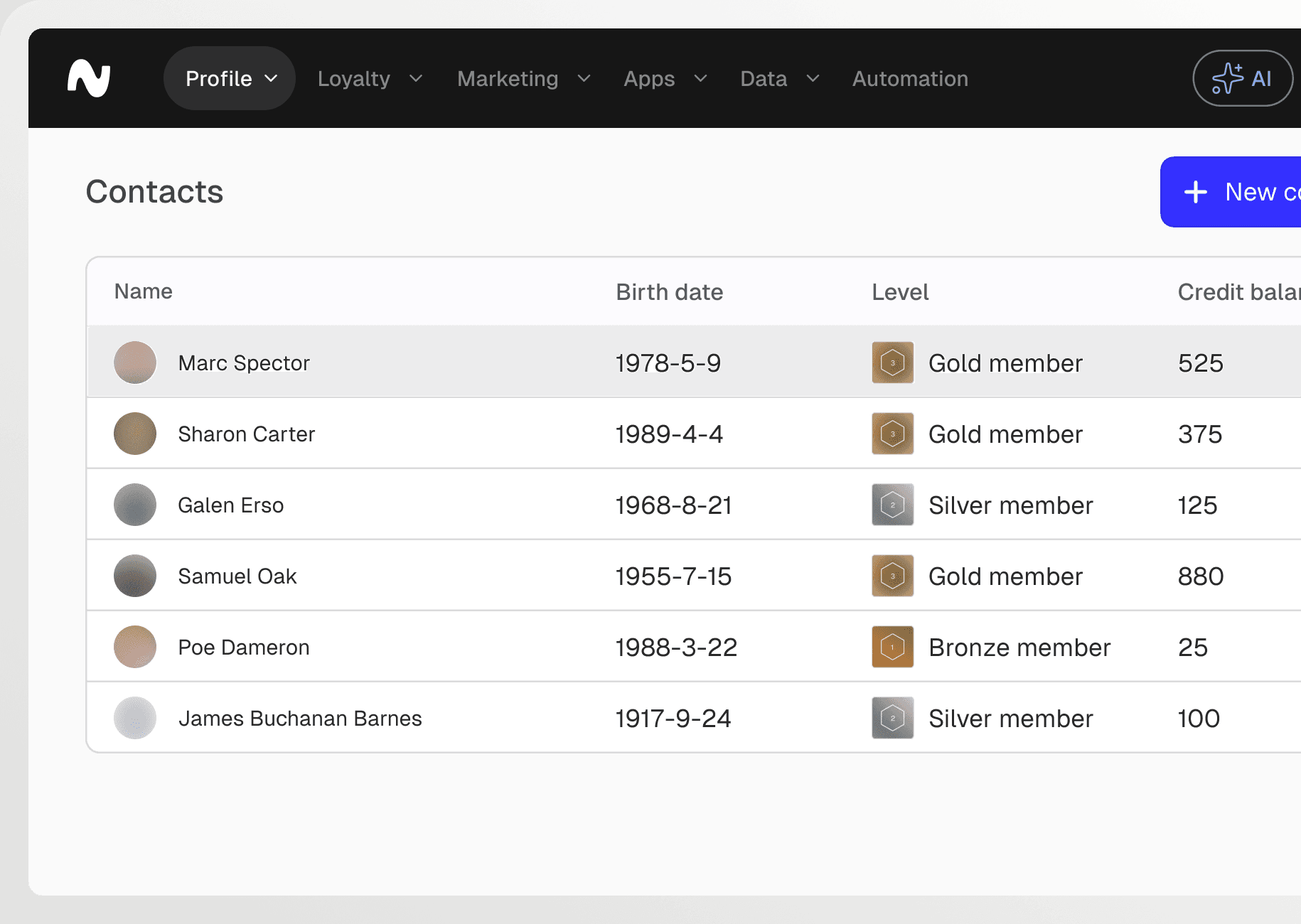Click the app logo in the navbar
This screenshot has width=1301, height=924.
click(89, 78)
